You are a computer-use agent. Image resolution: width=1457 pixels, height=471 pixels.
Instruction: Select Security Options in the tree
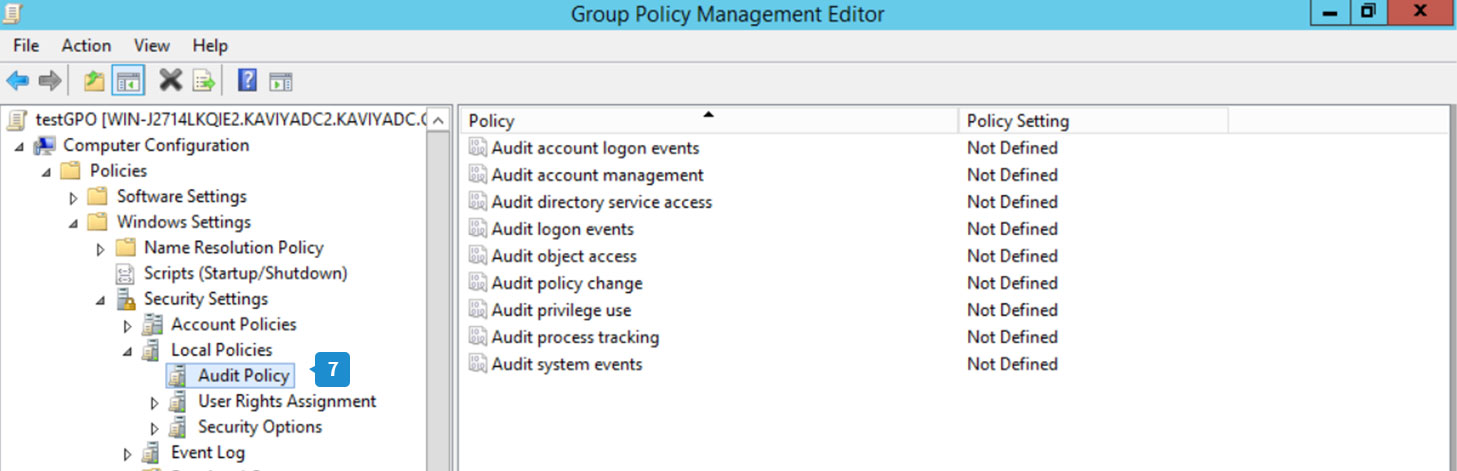pos(259,427)
